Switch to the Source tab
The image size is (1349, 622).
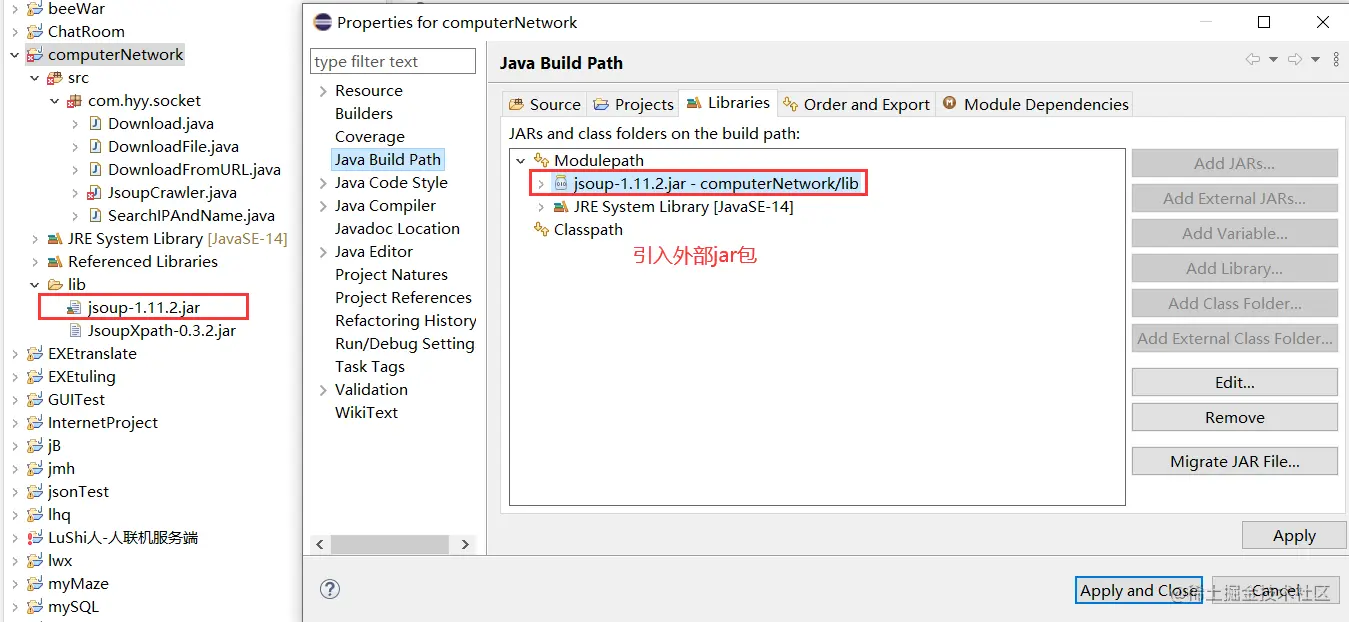click(x=544, y=104)
